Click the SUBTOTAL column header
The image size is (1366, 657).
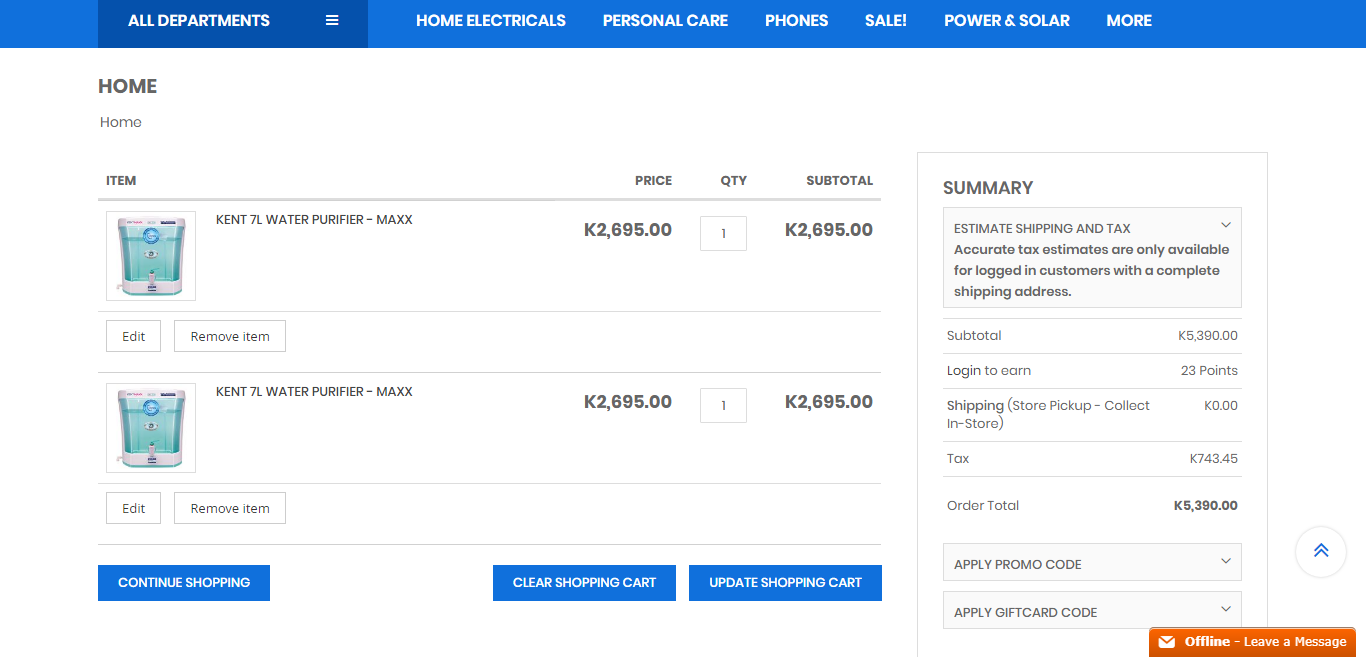click(x=840, y=181)
